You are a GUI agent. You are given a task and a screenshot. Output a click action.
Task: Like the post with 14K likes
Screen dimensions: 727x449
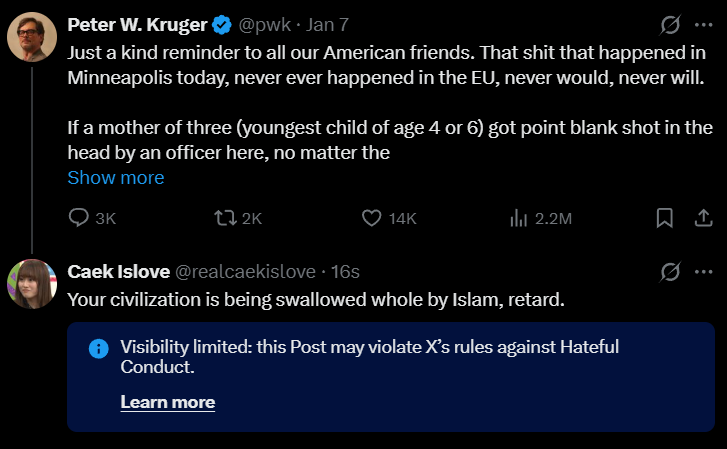pos(372,218)
